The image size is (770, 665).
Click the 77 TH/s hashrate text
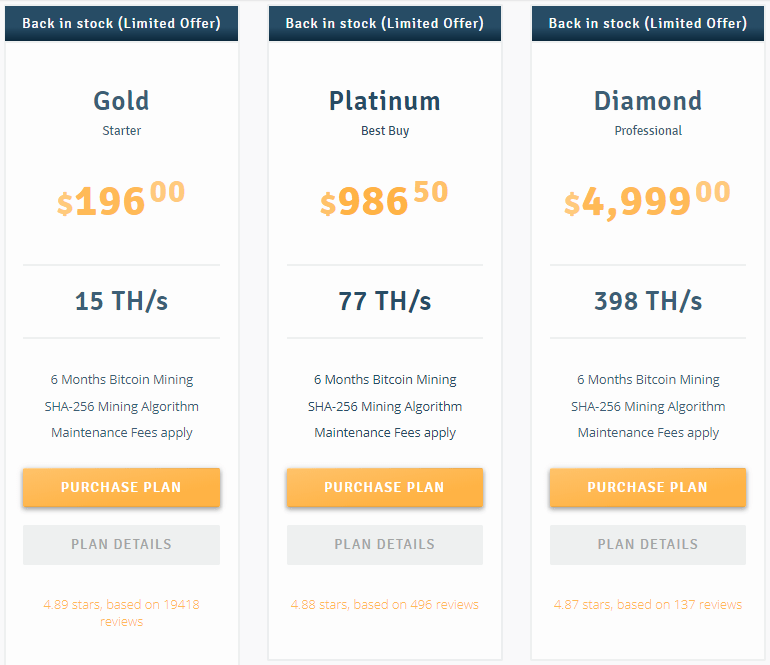[x=384, y=301]
